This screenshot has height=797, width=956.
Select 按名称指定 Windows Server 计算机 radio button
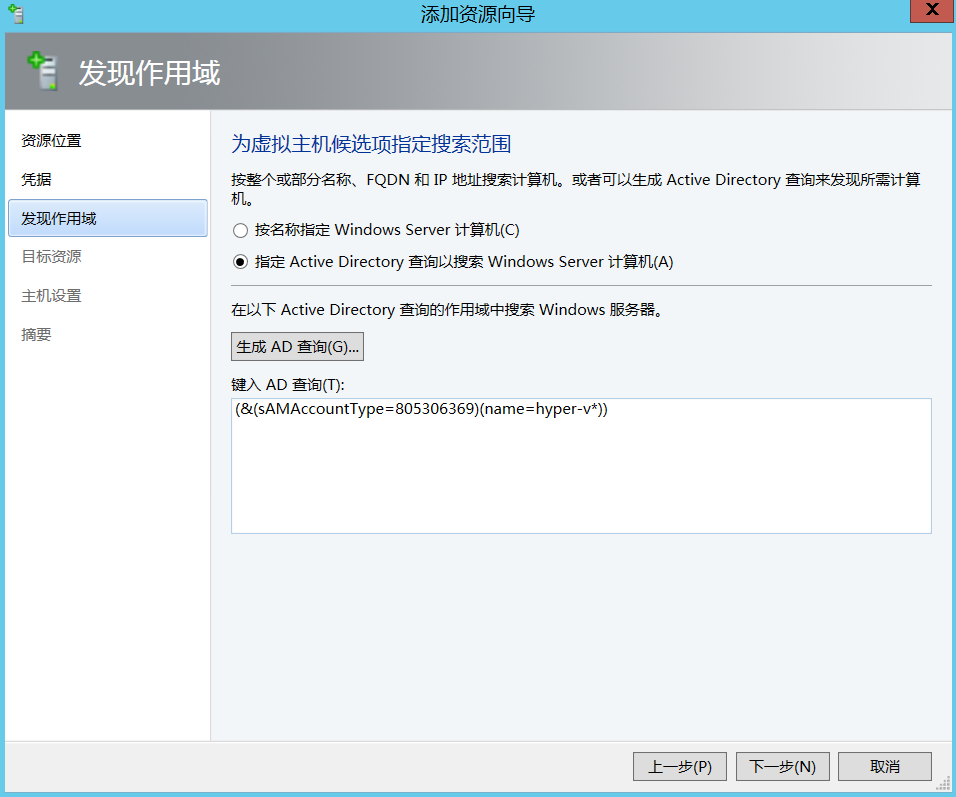tap(240, 230)
